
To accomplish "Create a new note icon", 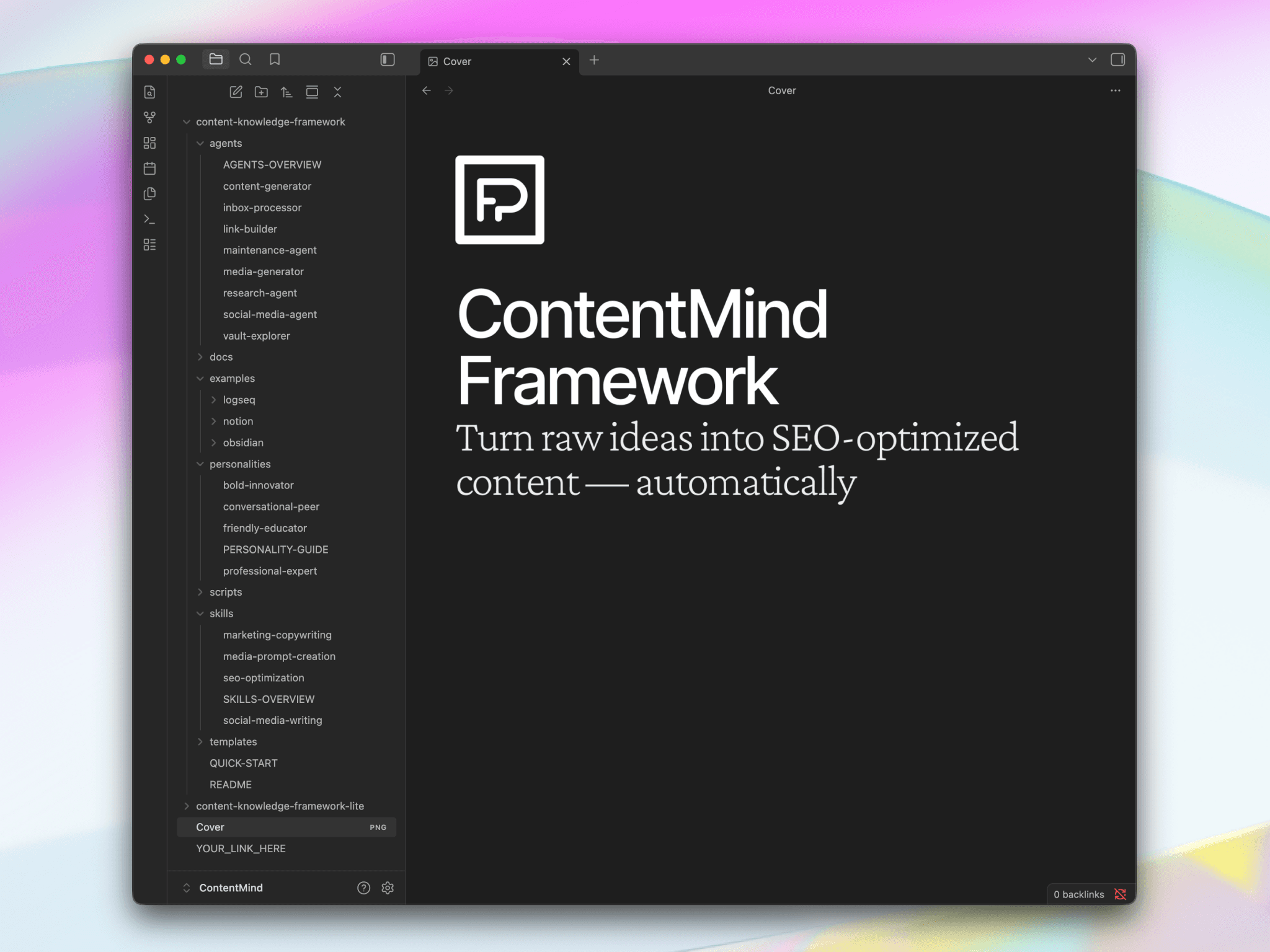I will tap(236, 92).
